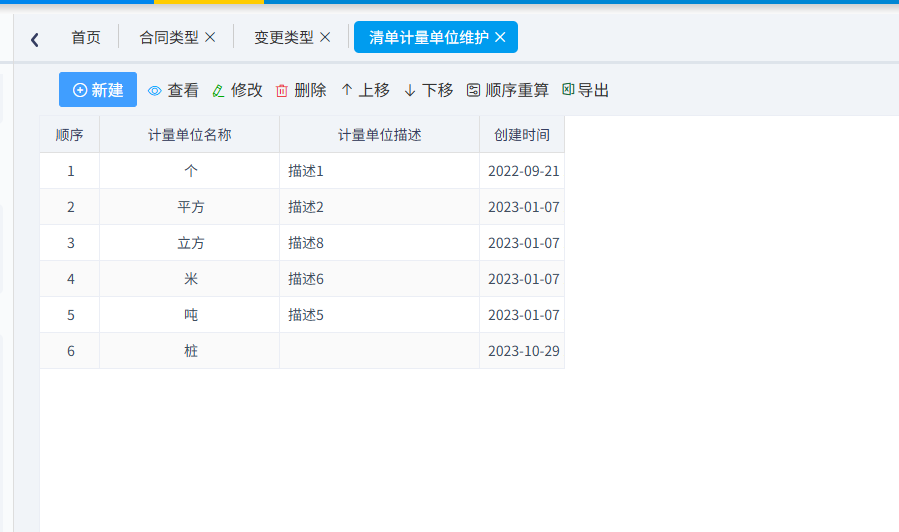Click the 2023-01-07 date in row 吨
Image resolution: width=899 pixels, height=532 pixels.
[523, 315]
